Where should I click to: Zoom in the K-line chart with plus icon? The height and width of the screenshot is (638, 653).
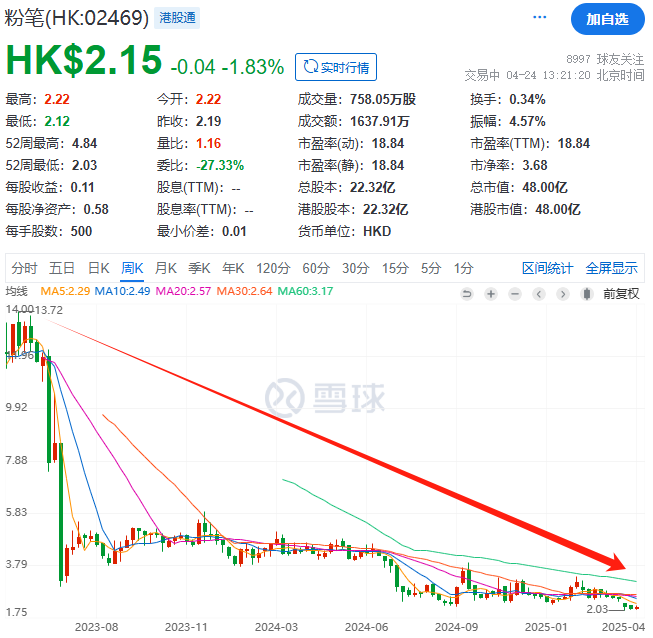click(491, 293)
